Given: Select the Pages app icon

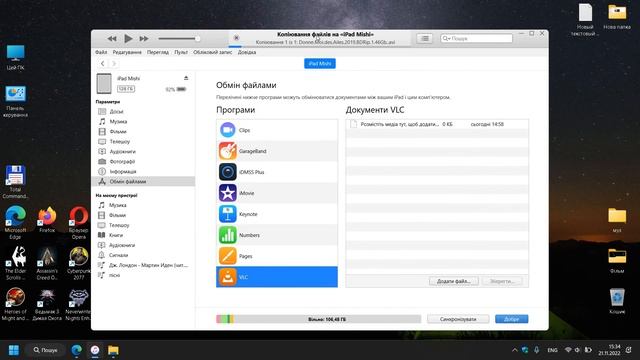Looking at the screenshot, I should (x=227, y=256).
